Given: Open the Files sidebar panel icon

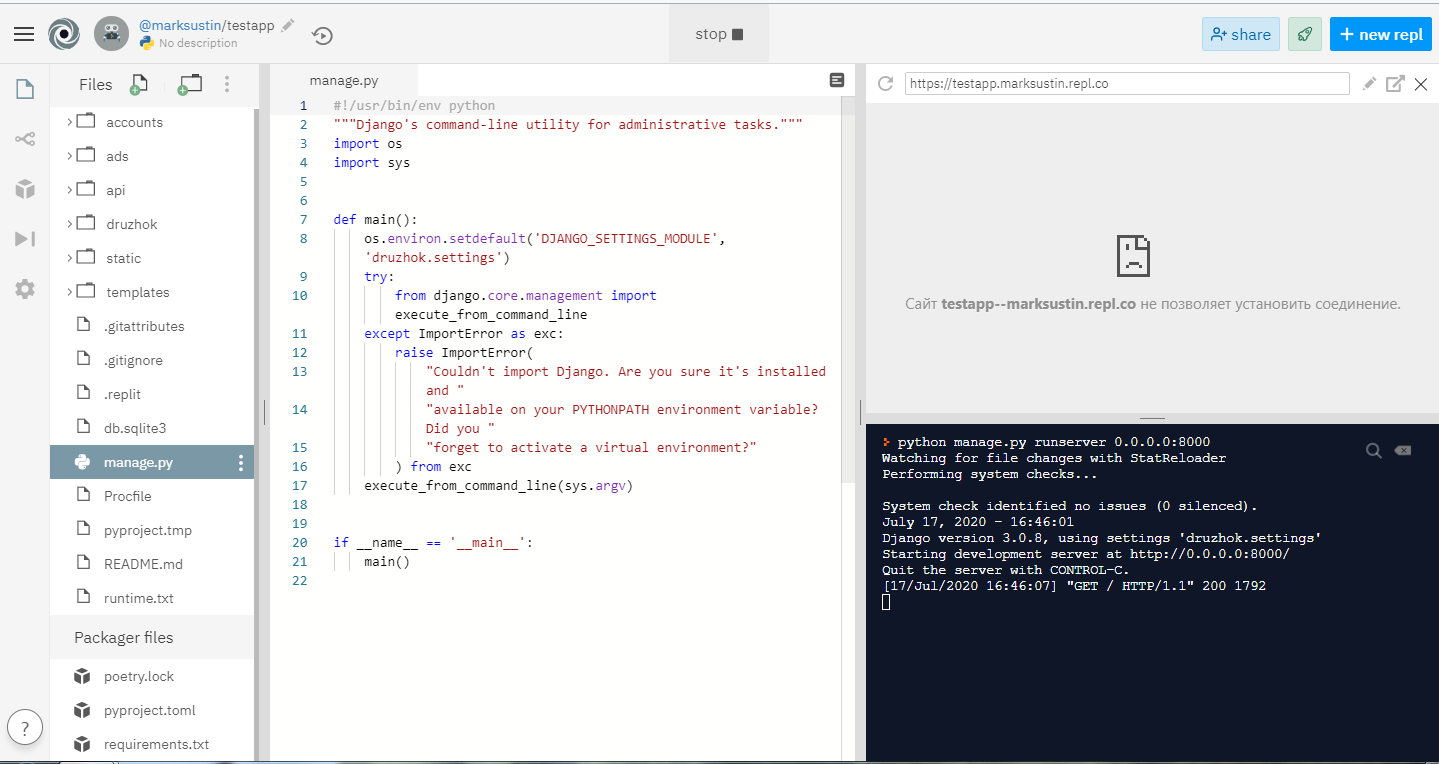Looking at the screenshot, I should [x=25, y=89].
